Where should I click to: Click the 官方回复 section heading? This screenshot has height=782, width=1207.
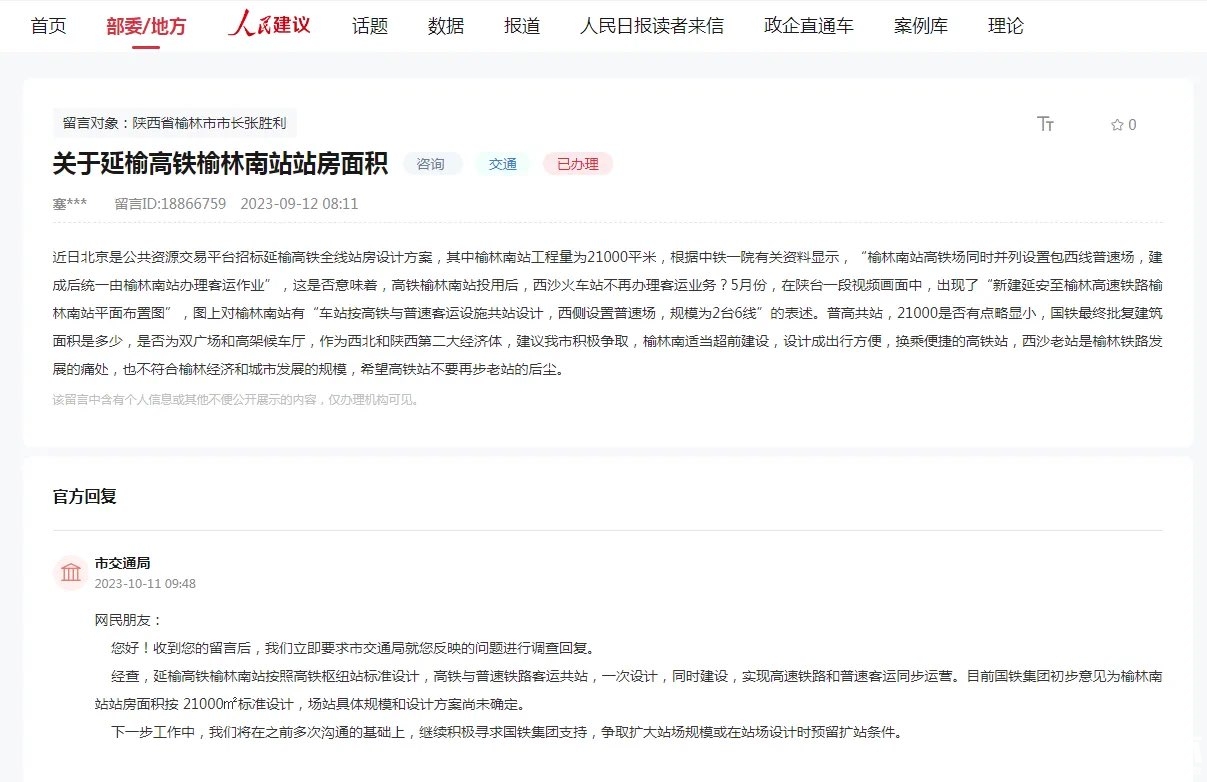[85, 496]
